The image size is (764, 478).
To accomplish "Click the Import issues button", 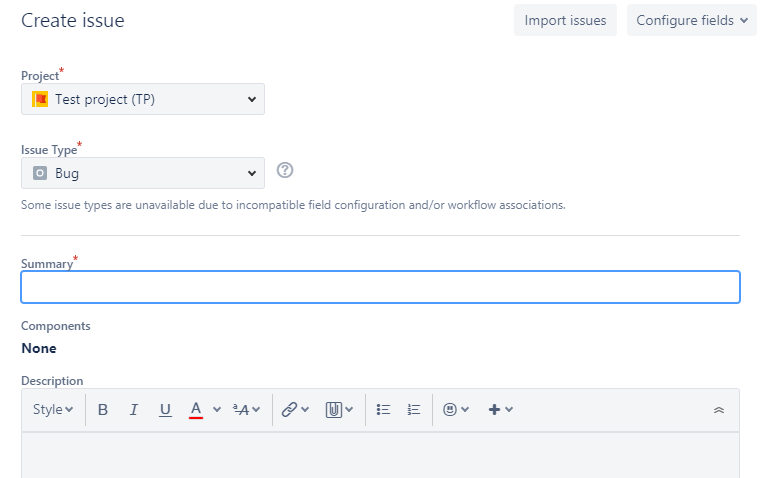I will (x=565, y=20).
